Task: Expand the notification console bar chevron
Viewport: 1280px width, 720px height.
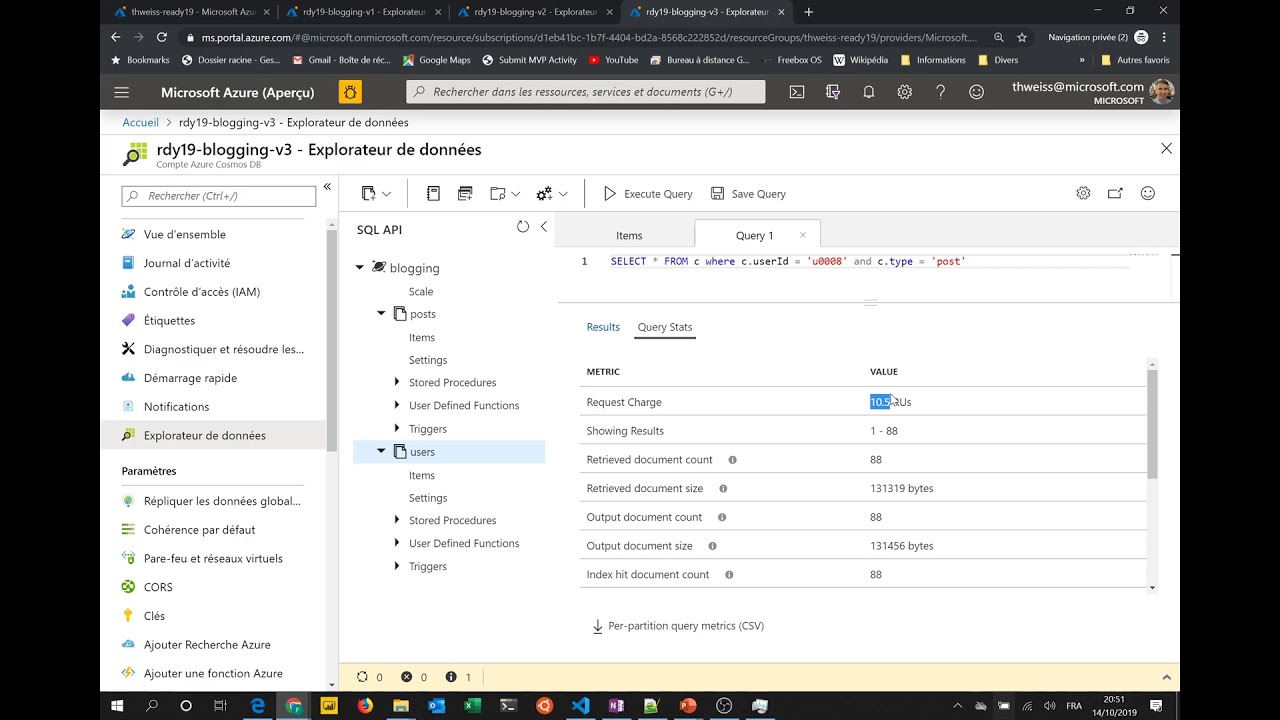Action: pos(1166,677)
